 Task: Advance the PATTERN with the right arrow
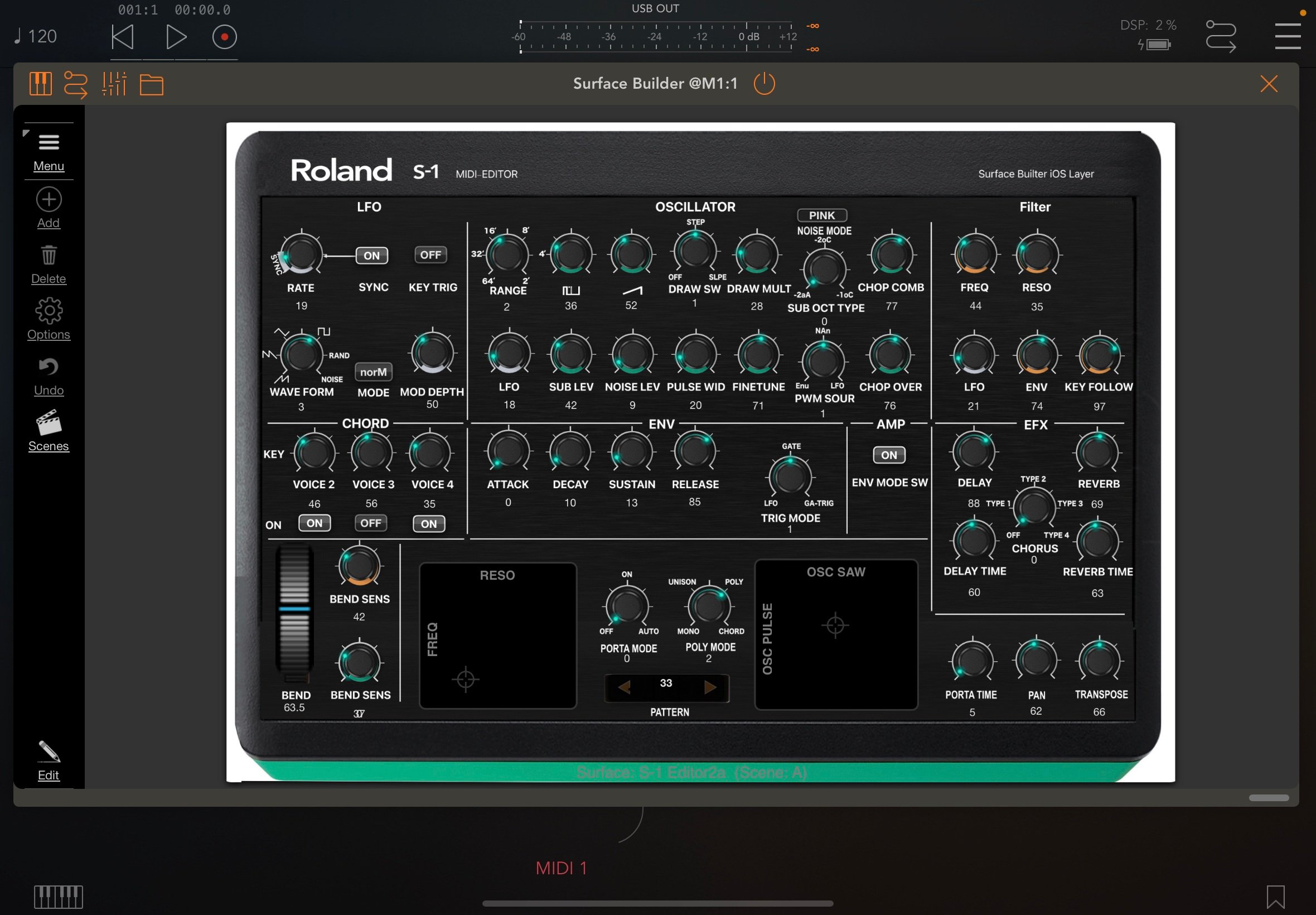[x=711, y=687]
